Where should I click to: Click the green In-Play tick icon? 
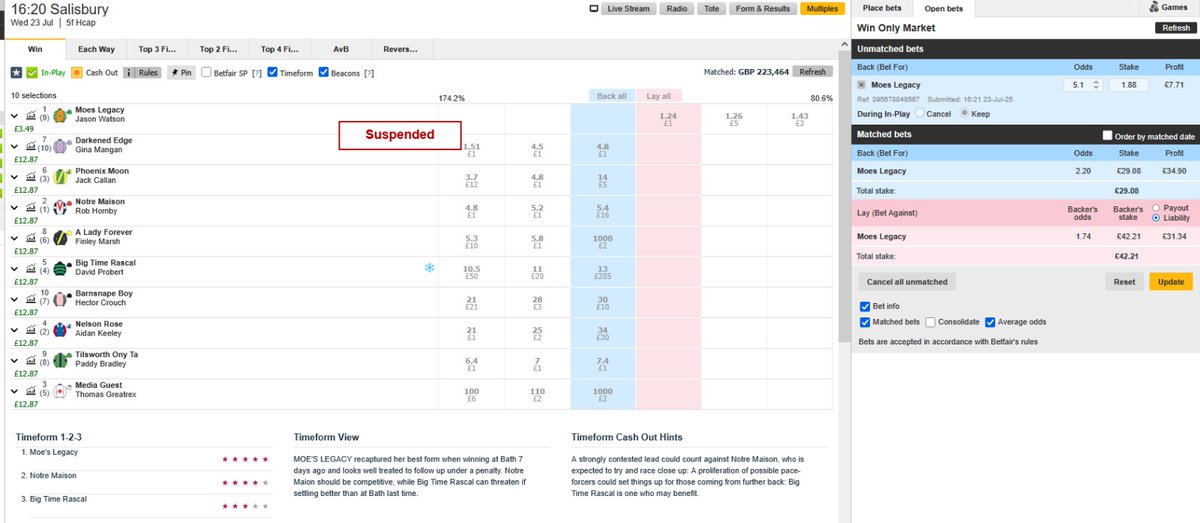(x=32, y=72)
